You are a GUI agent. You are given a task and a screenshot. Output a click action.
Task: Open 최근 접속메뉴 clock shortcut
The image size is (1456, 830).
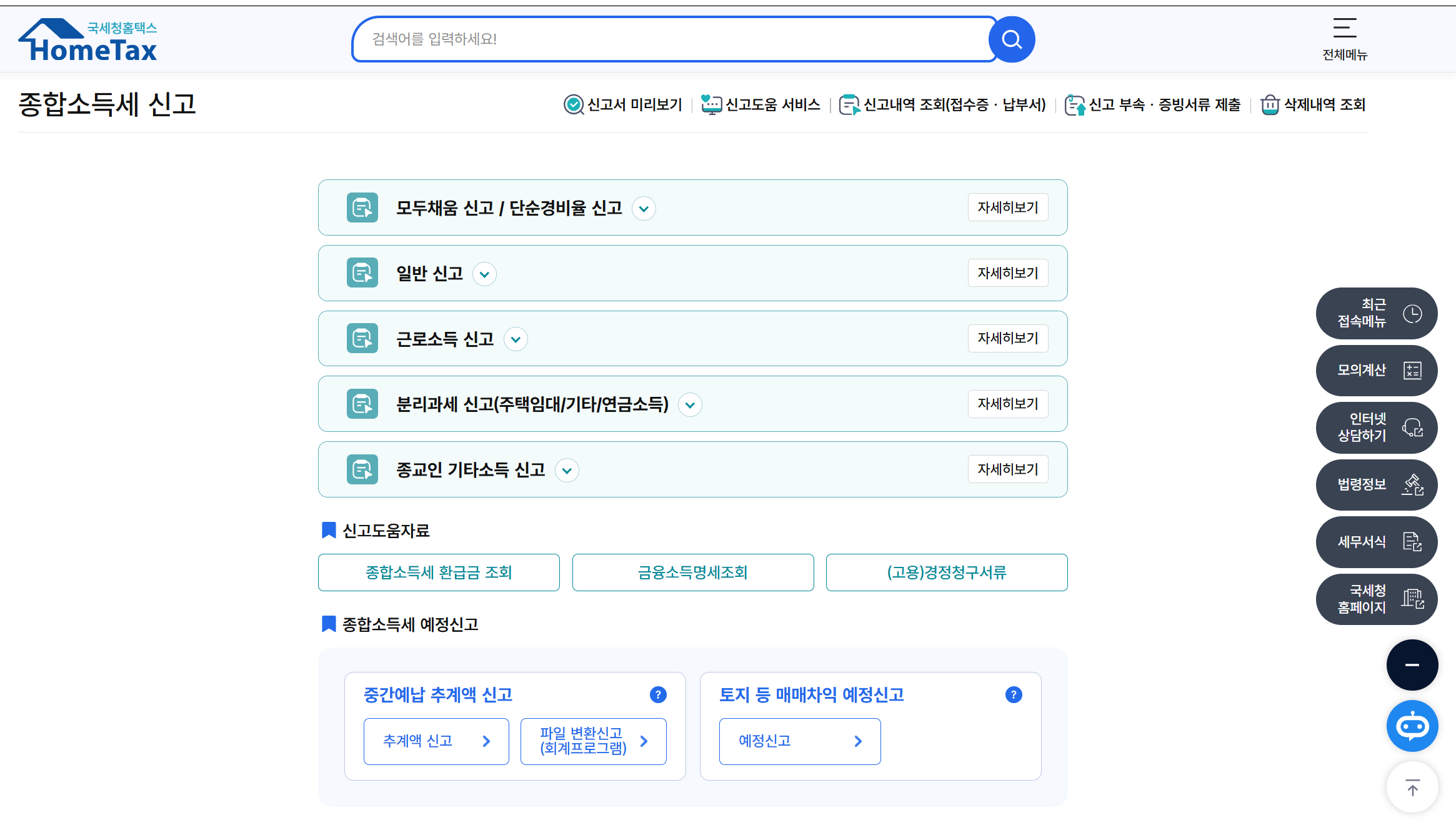point(1376,313)
